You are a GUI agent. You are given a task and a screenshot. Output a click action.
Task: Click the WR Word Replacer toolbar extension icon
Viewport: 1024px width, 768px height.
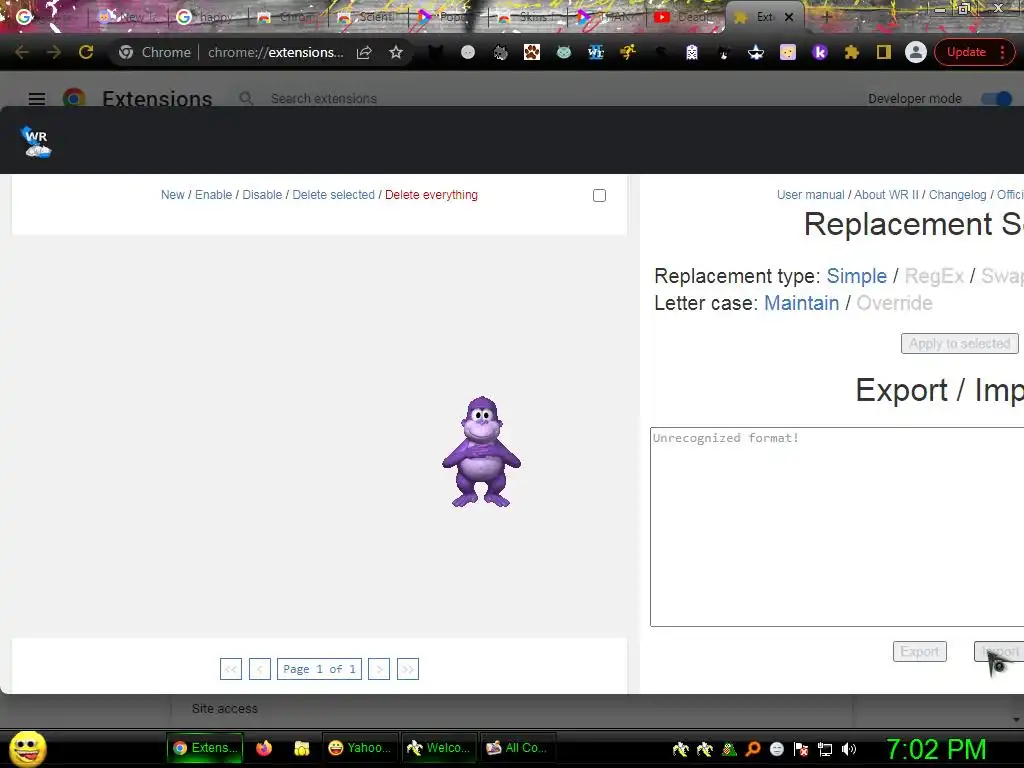click(596, 52)
